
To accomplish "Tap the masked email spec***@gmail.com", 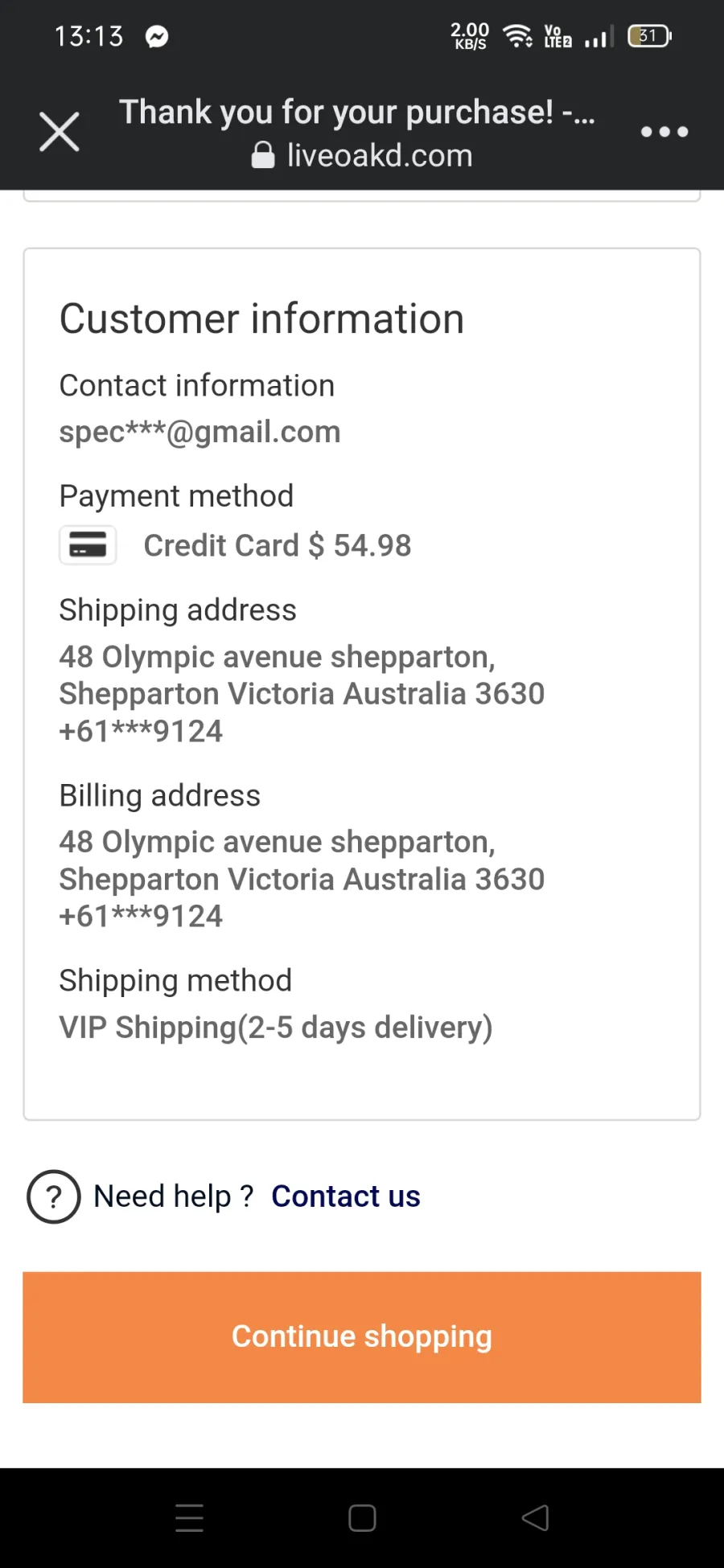I will (200, 432).
